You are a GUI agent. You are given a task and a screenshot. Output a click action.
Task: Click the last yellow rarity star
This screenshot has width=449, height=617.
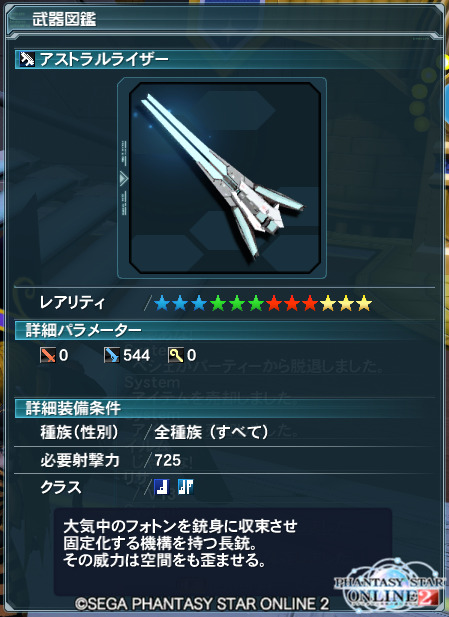(x=364, y=303)
